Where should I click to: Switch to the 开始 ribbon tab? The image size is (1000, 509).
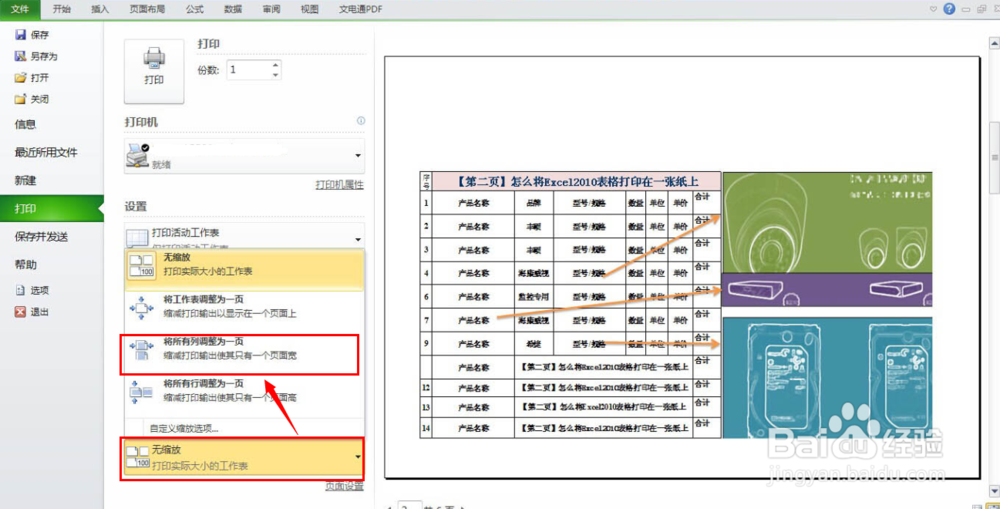(x=62, y=9)
